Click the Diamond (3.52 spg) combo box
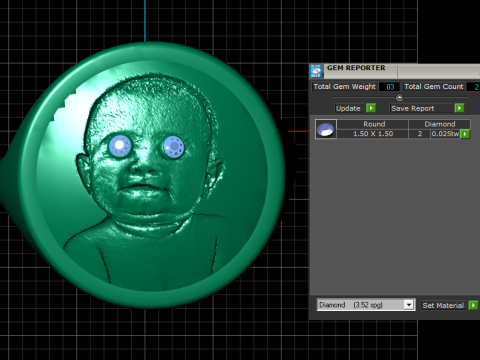Image resolution: width=480 pixels, height=360 pixels. tap(366, 305)
